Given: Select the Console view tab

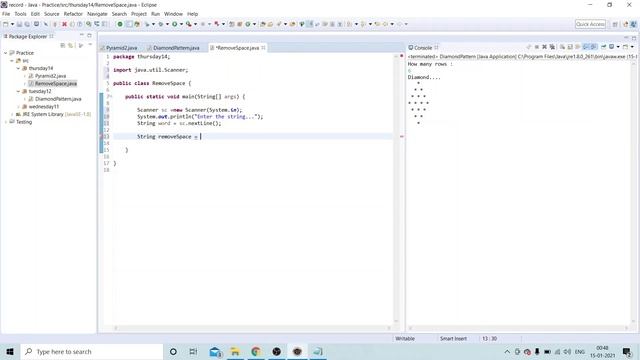Looking at the screenshot, I should [x=423, y=48].
